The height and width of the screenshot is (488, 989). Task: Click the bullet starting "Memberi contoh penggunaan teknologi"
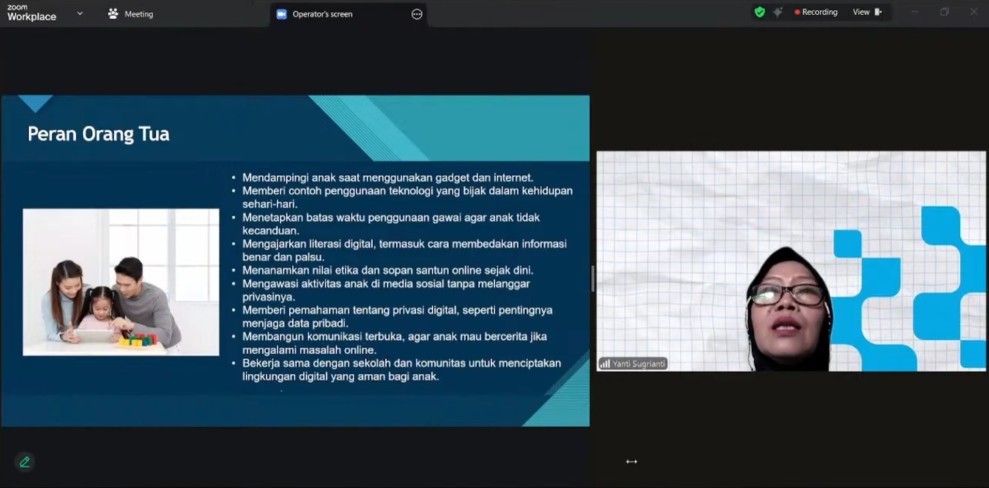(407, 197)
